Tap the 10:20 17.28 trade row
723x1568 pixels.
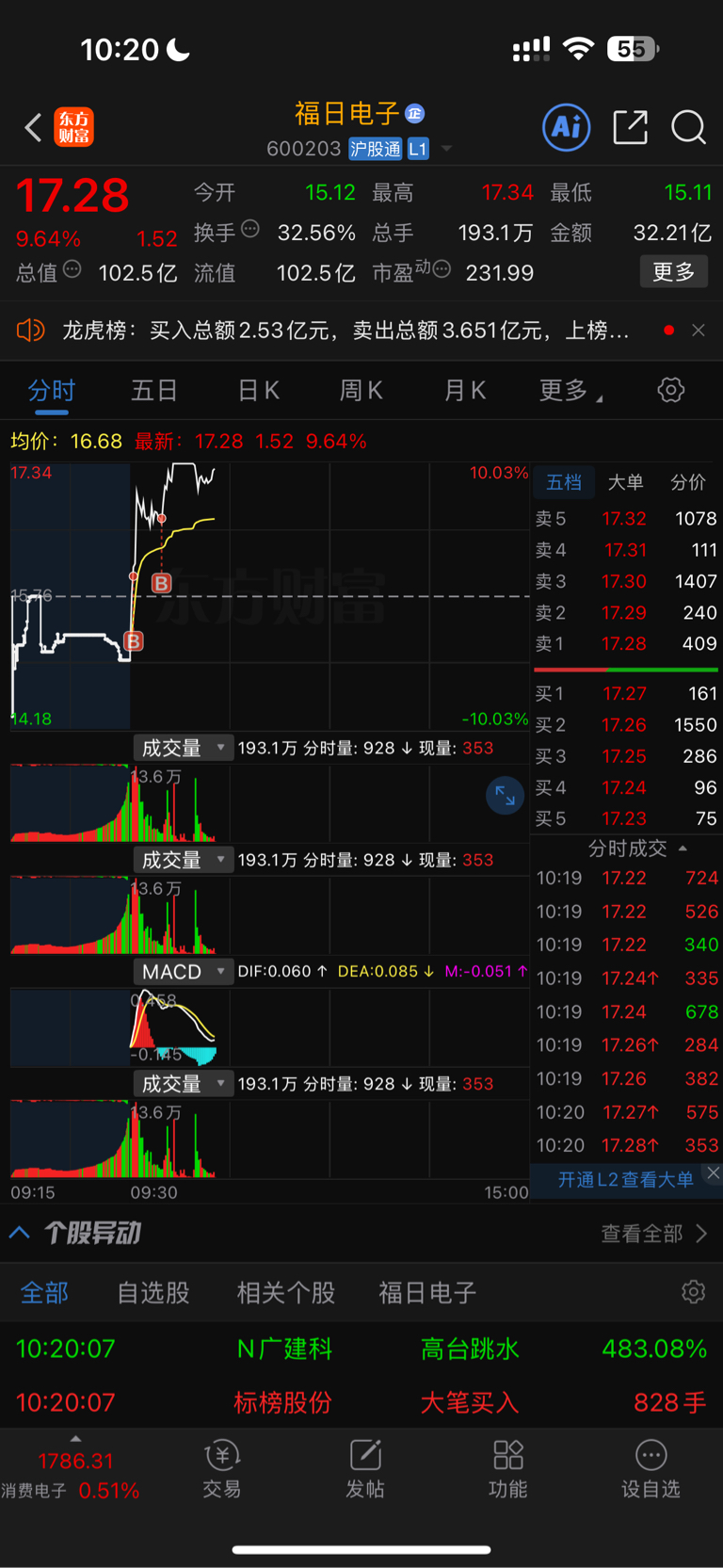click(x=627, y=1146)
